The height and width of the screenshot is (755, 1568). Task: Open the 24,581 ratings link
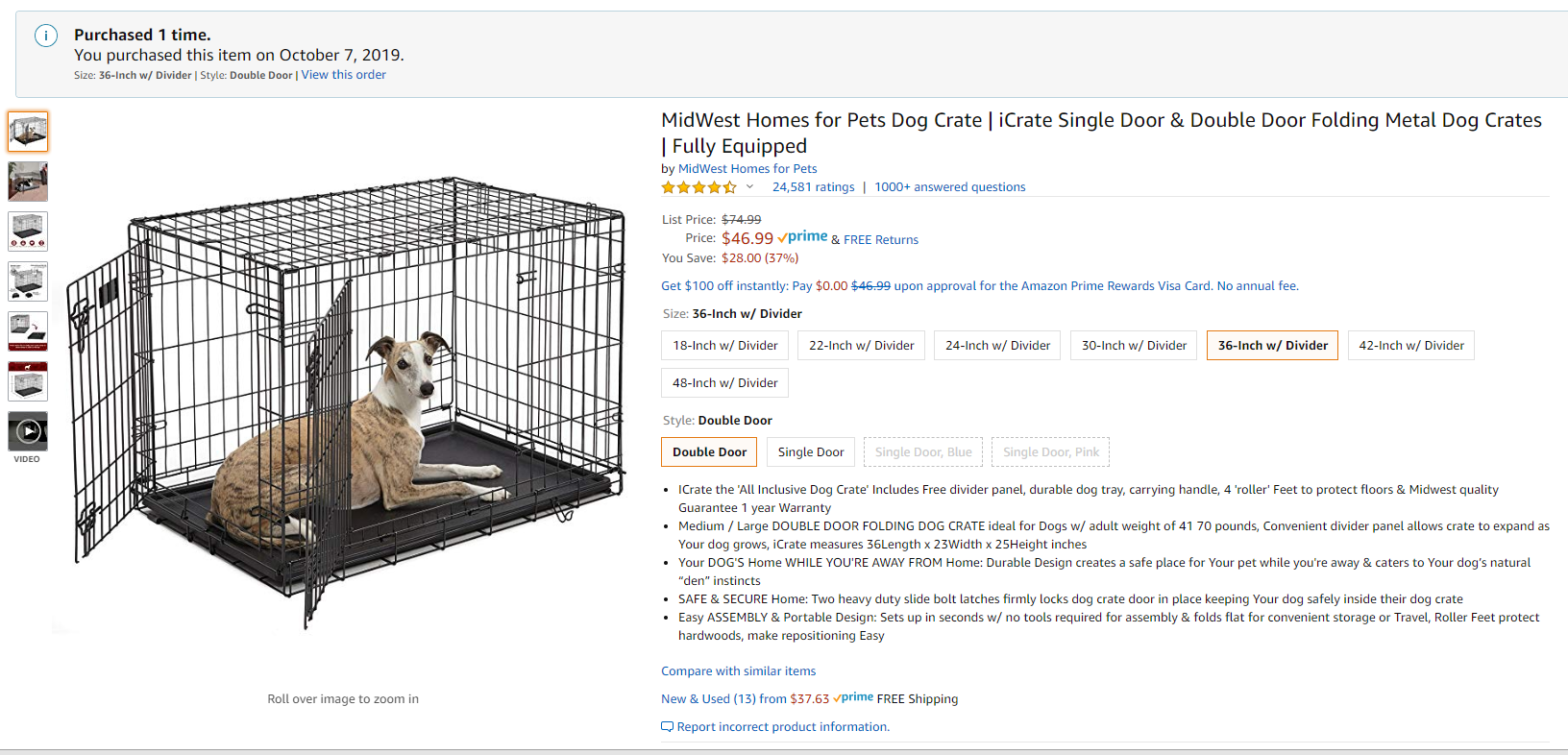point(813,187)
